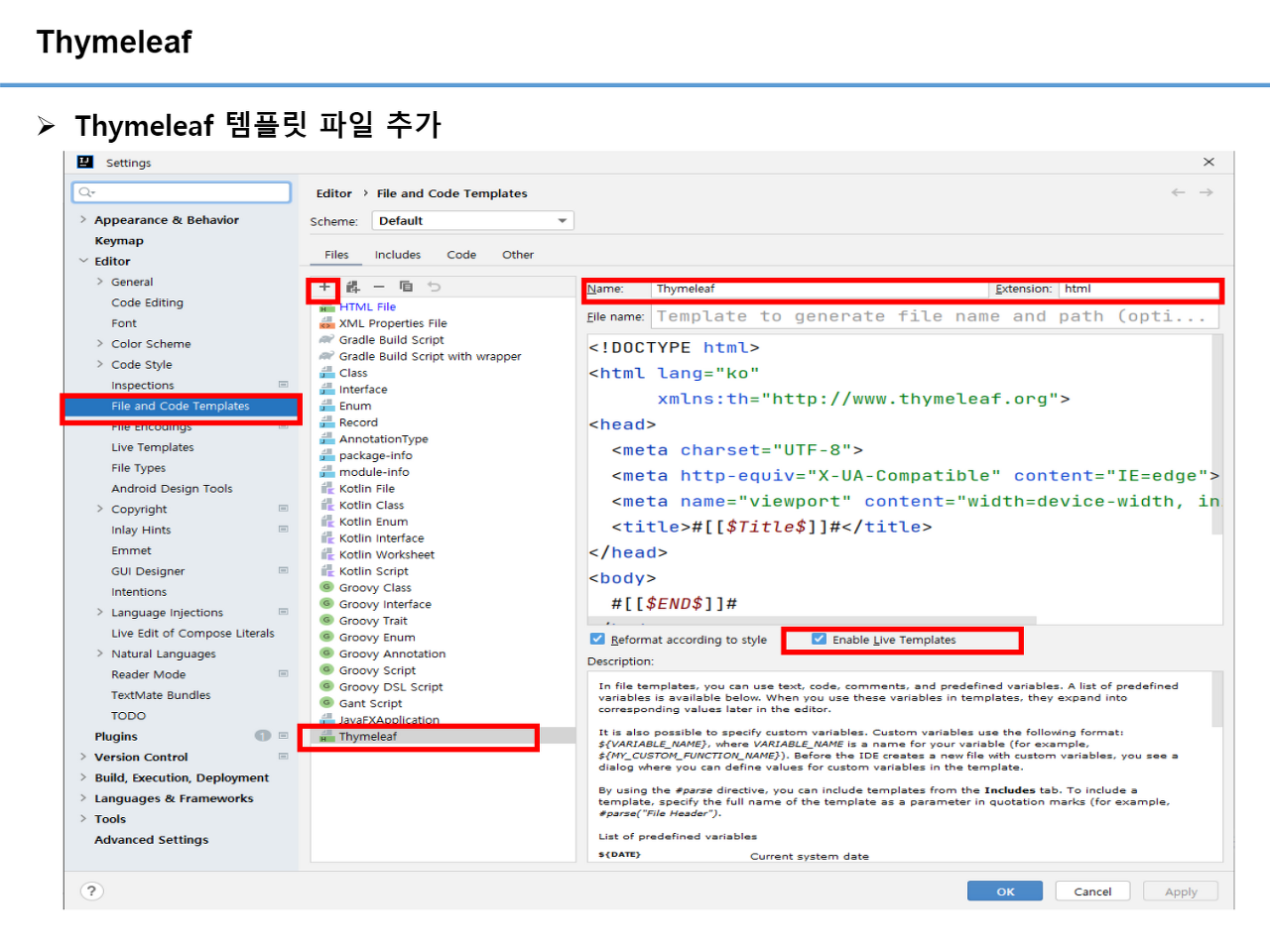Click the Reset to Default icon

tap(434, 287)
